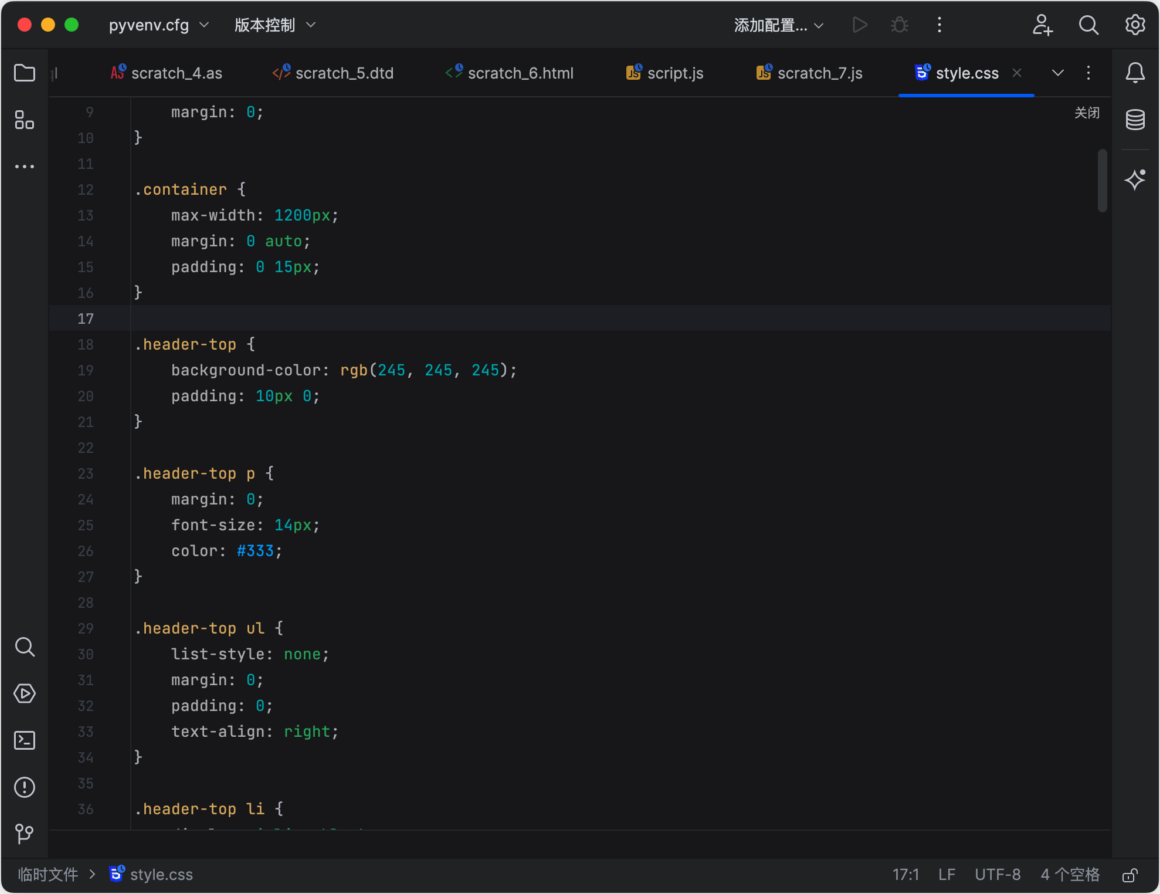This screenshot has width=1160, height=894.
Task: Click the Debug bug button
Action: (900, 25)
